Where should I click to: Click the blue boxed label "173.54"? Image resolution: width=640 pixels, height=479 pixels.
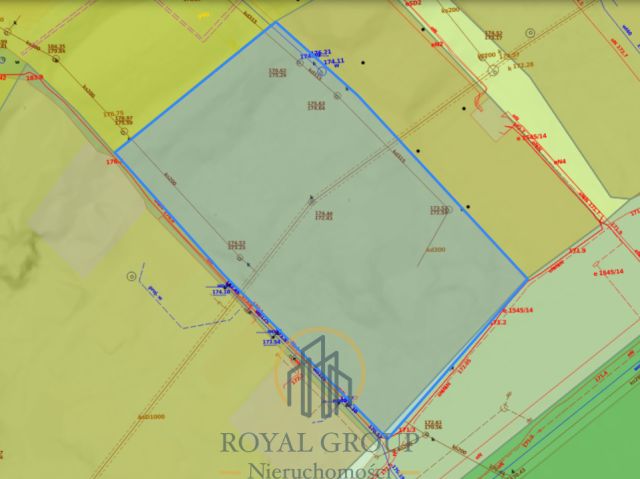pyautogui.click(x=272, y=342)
